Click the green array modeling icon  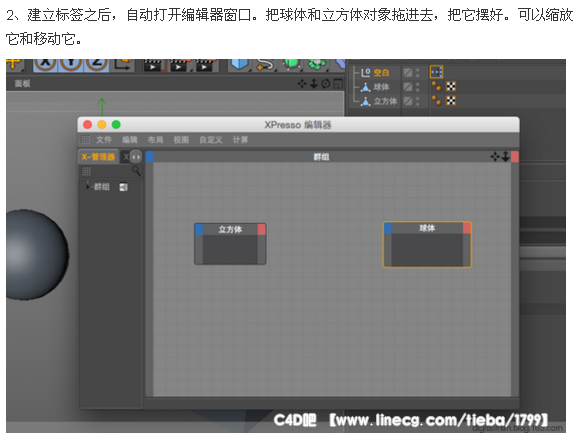pyautogui.click(x=317, y=64)
